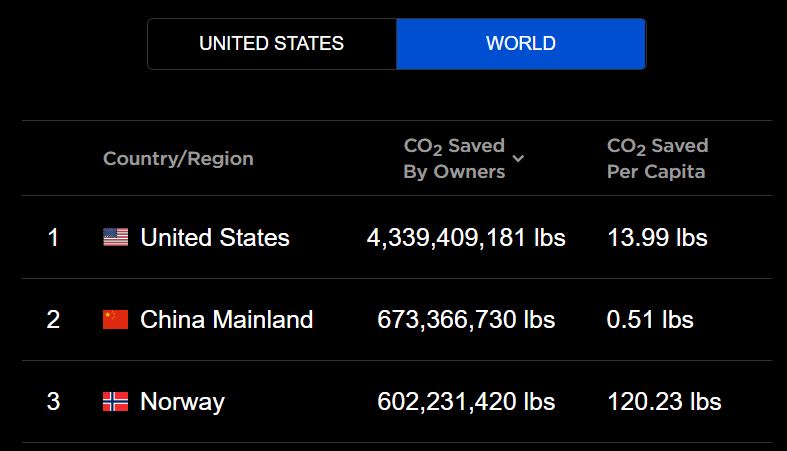Sort by CO2 Saved Per Capita header
The height and width of the screenshot is (451, 787).
[x=658, y=159]
